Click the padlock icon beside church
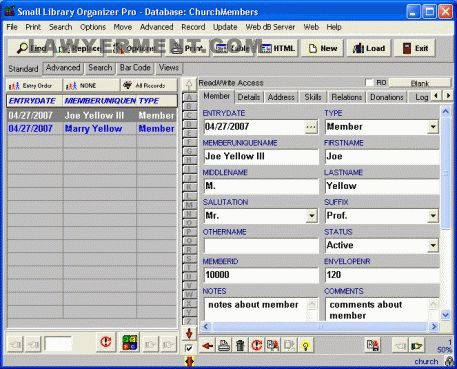This screenshot has height=369, width=457. [x=448, y=361]
